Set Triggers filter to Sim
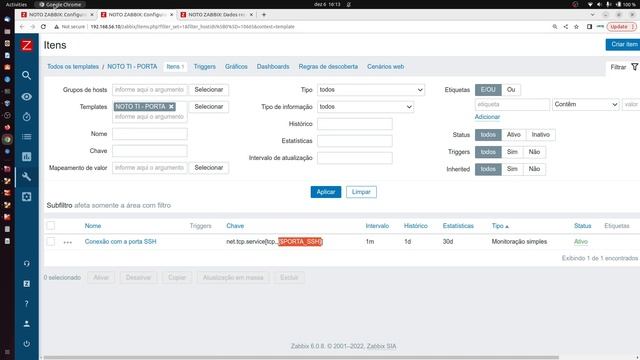This screenshot has height=360, width=640. click(512, 152)
